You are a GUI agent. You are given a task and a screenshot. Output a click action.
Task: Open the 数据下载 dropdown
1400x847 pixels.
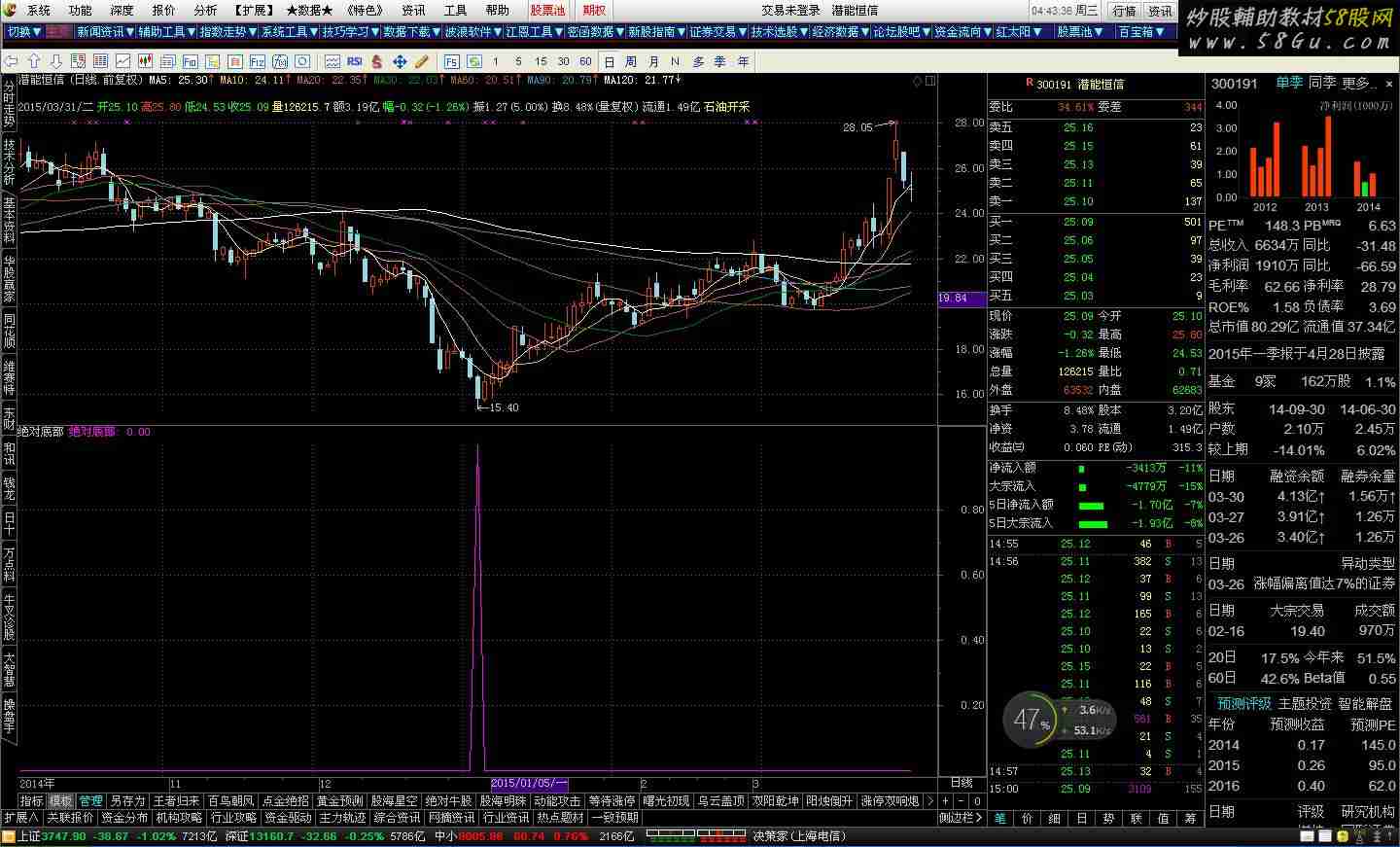(411, 32)
